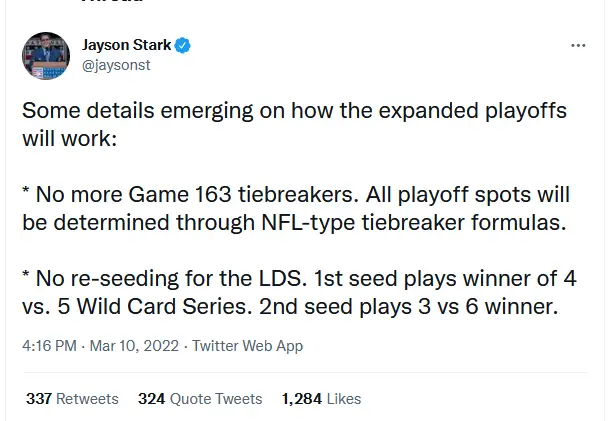Click the blue verified badge icon
Screen dimensions: 608x421
[x=183, y=45]
